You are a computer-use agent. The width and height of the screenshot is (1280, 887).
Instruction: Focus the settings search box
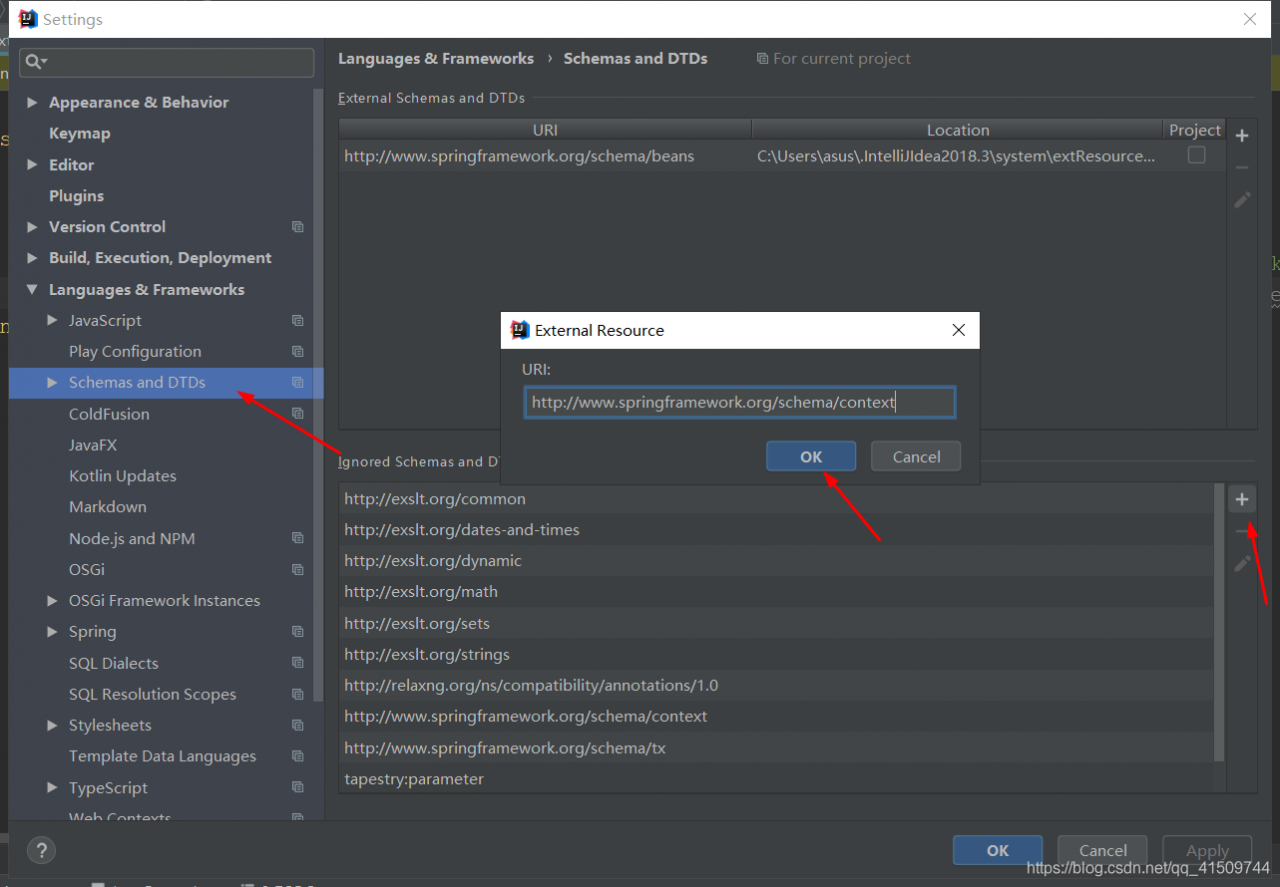coord(167,62)
